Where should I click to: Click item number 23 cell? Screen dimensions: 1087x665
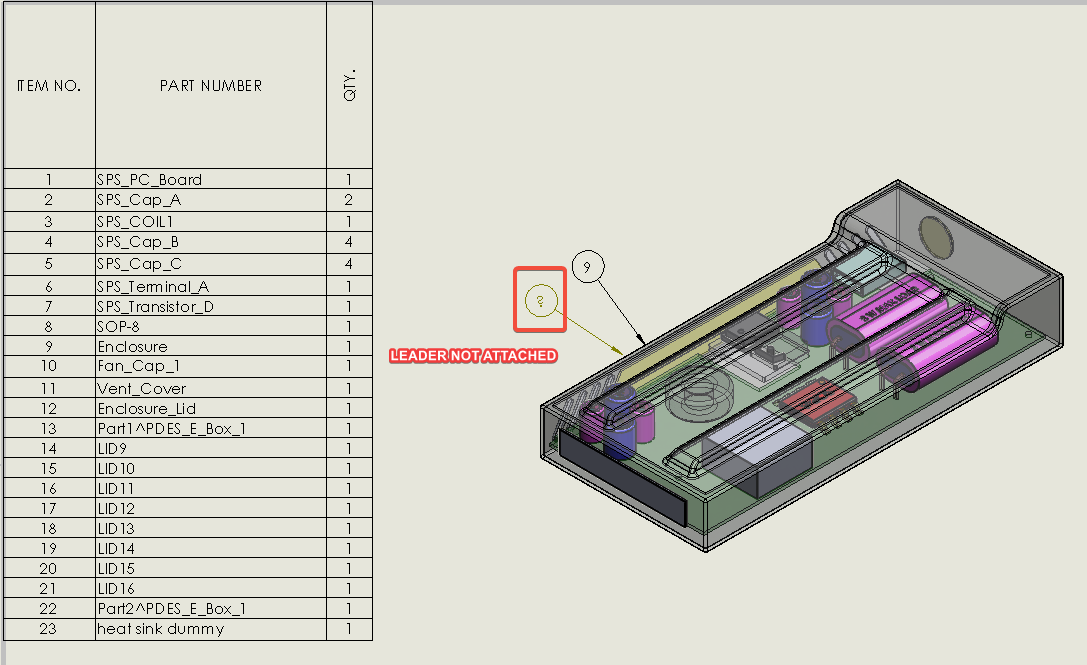pos(49,629)
